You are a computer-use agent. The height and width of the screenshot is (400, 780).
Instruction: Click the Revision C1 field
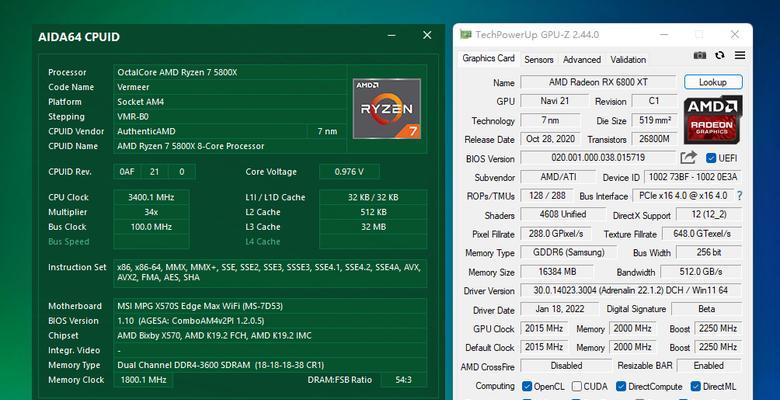(x=654, y=101)
